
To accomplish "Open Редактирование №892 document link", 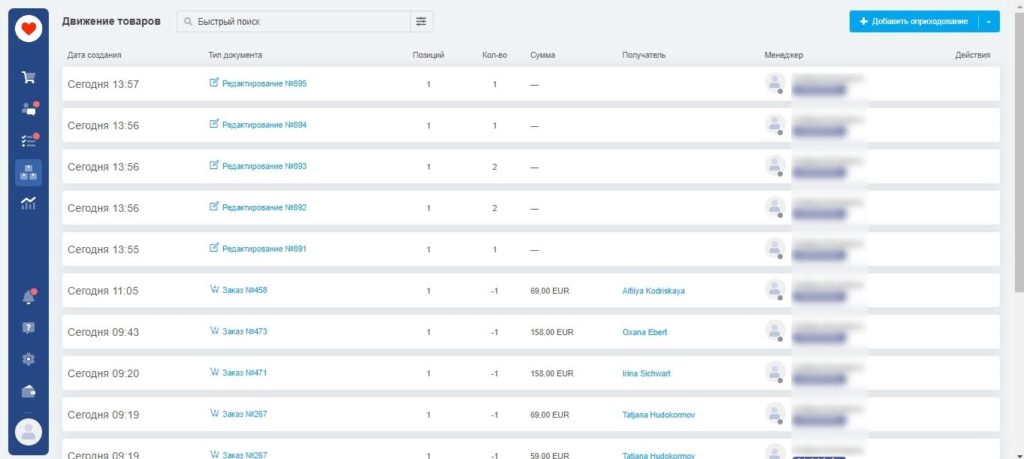I will pos(264,208).
